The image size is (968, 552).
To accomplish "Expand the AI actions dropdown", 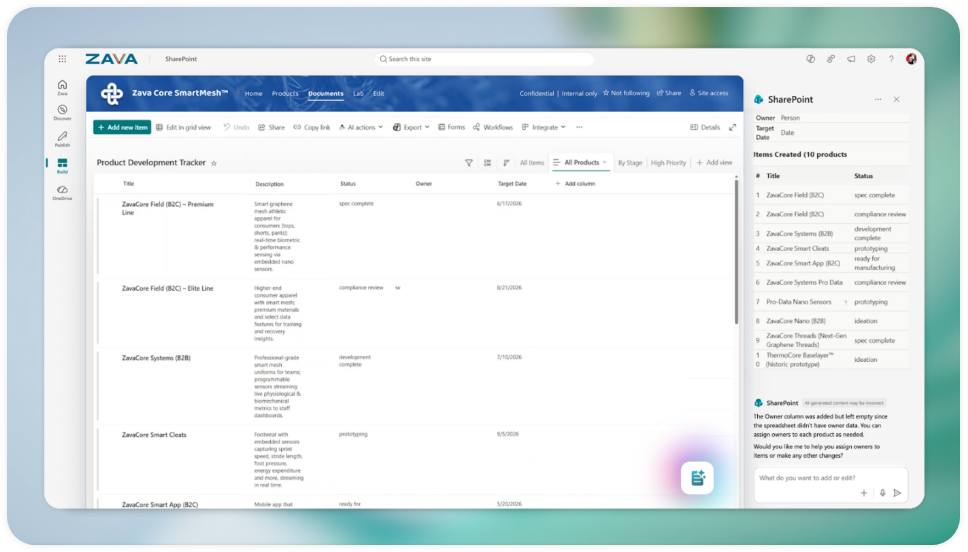I will 361,127.
